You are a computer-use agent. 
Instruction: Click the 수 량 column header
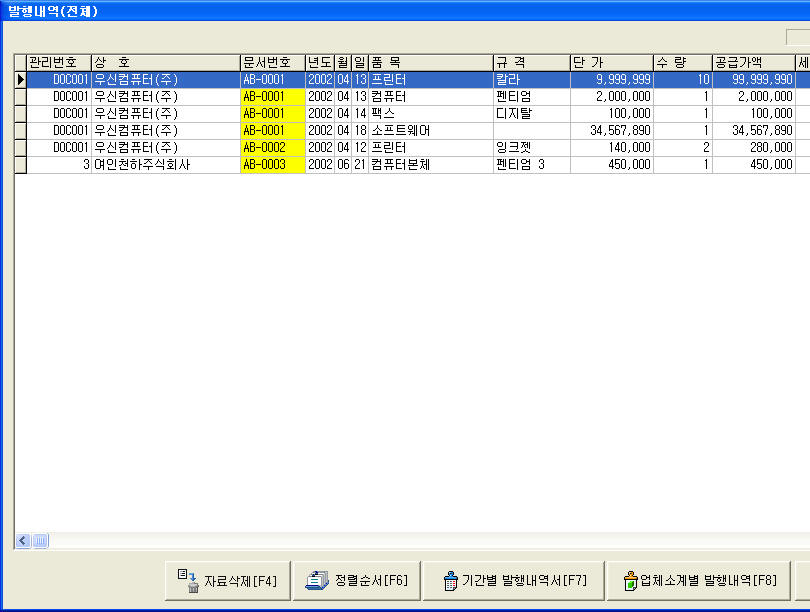pos(683,62)
